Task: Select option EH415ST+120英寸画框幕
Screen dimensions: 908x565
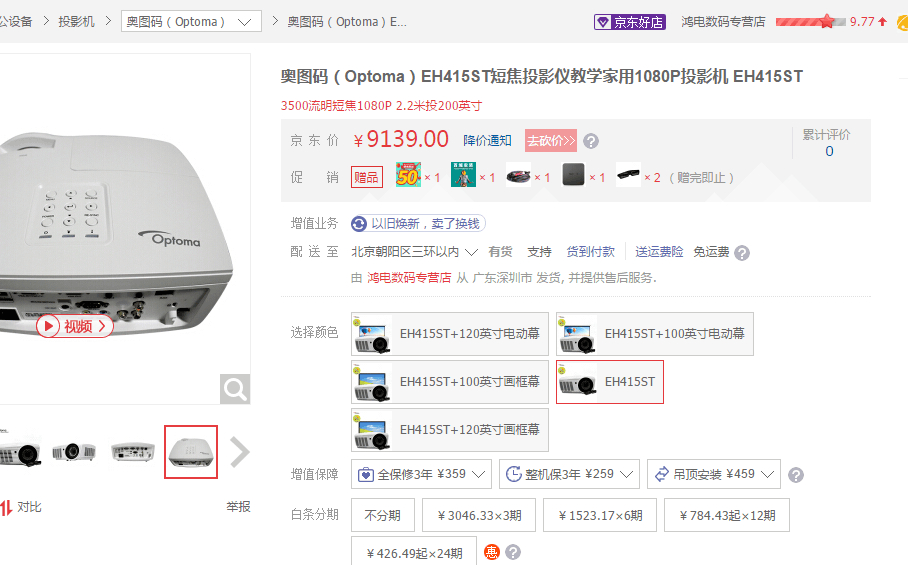Action: click(450, 430)
